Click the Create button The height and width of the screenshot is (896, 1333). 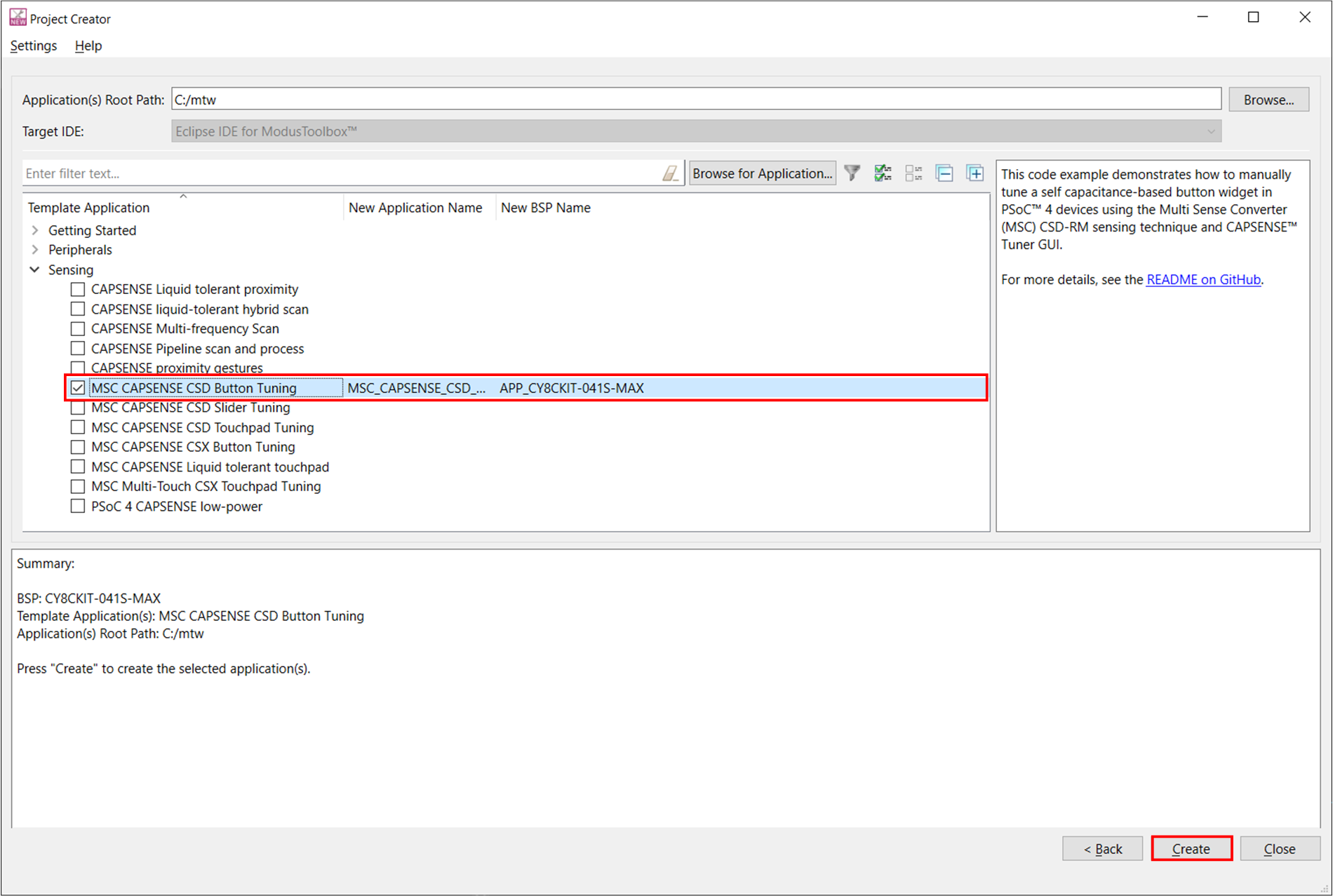tap(1191, 848)
